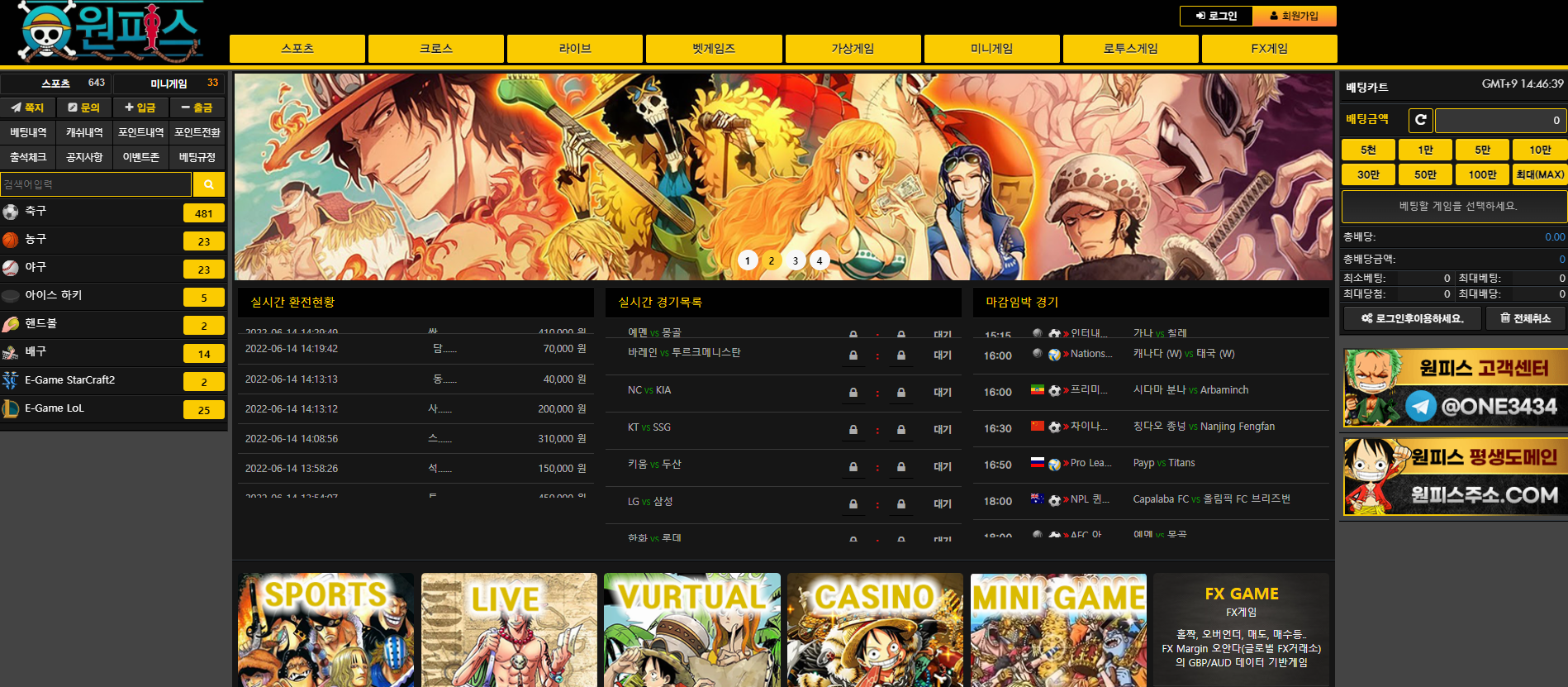Add 1만 to bet amount
Image resolution: width=1568 pixels, height=687 pixels.
click(x=1425, y=150)
